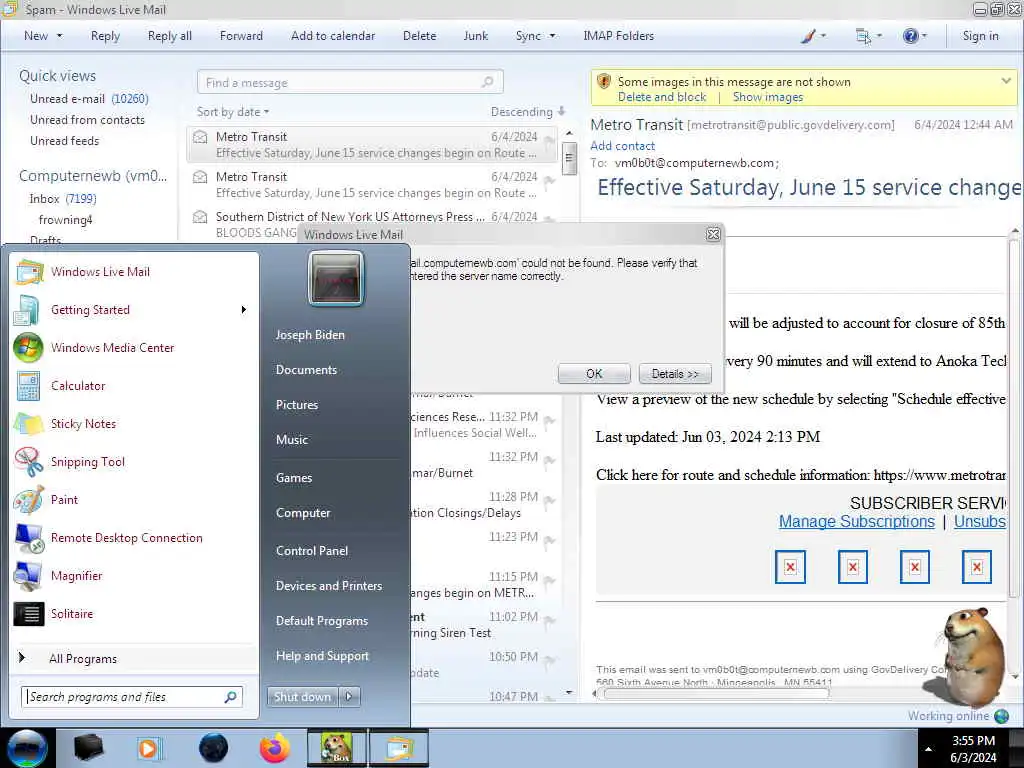This screenshot has width=1024, height=768.
Task: Click OK in the error dialog
Action: (594, 374)
